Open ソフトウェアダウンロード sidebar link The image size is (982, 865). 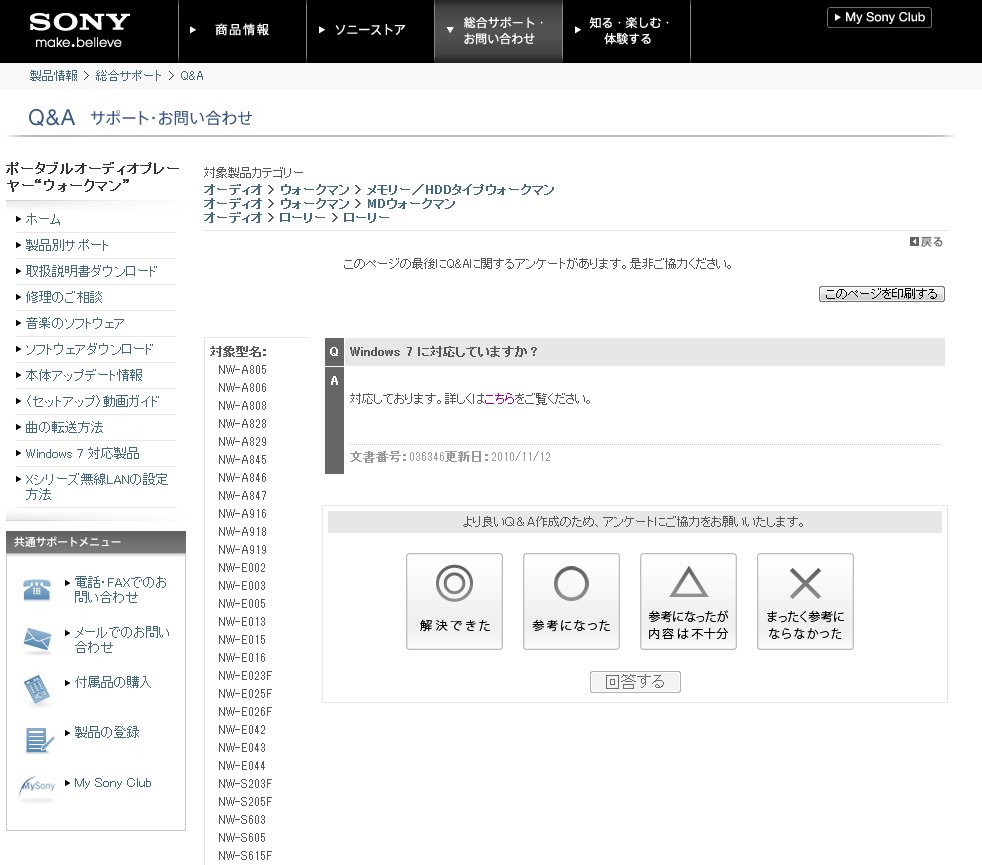(89, 350)
